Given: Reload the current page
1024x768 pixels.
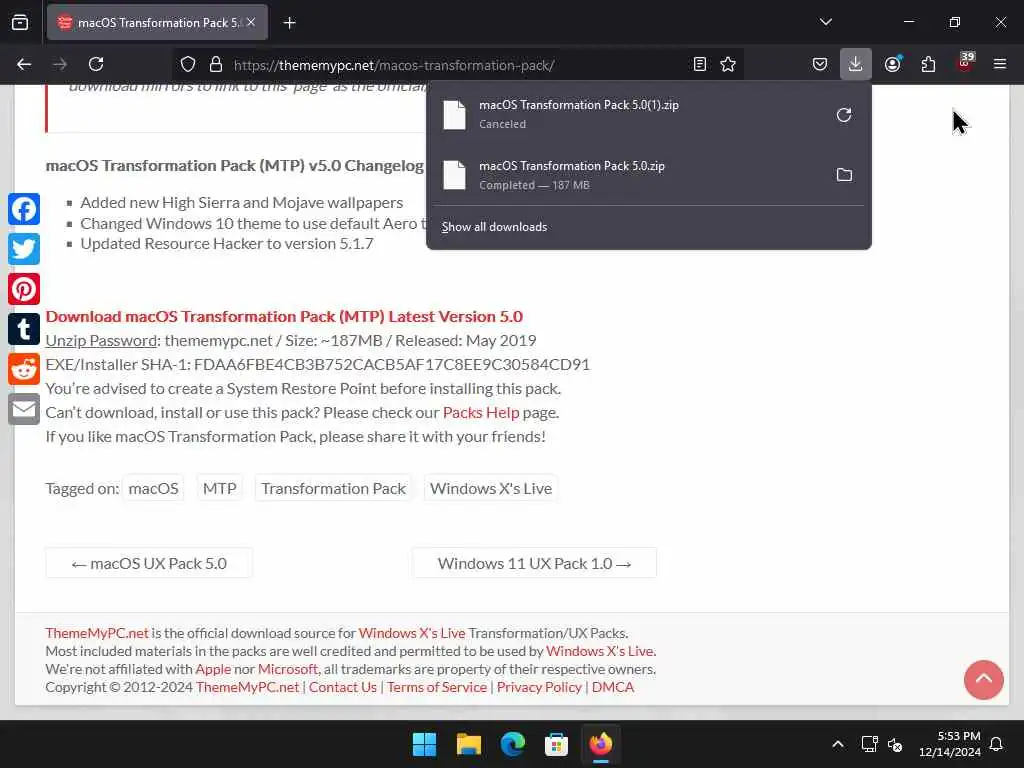Looking at the screenshot, I should pos(96,64).
